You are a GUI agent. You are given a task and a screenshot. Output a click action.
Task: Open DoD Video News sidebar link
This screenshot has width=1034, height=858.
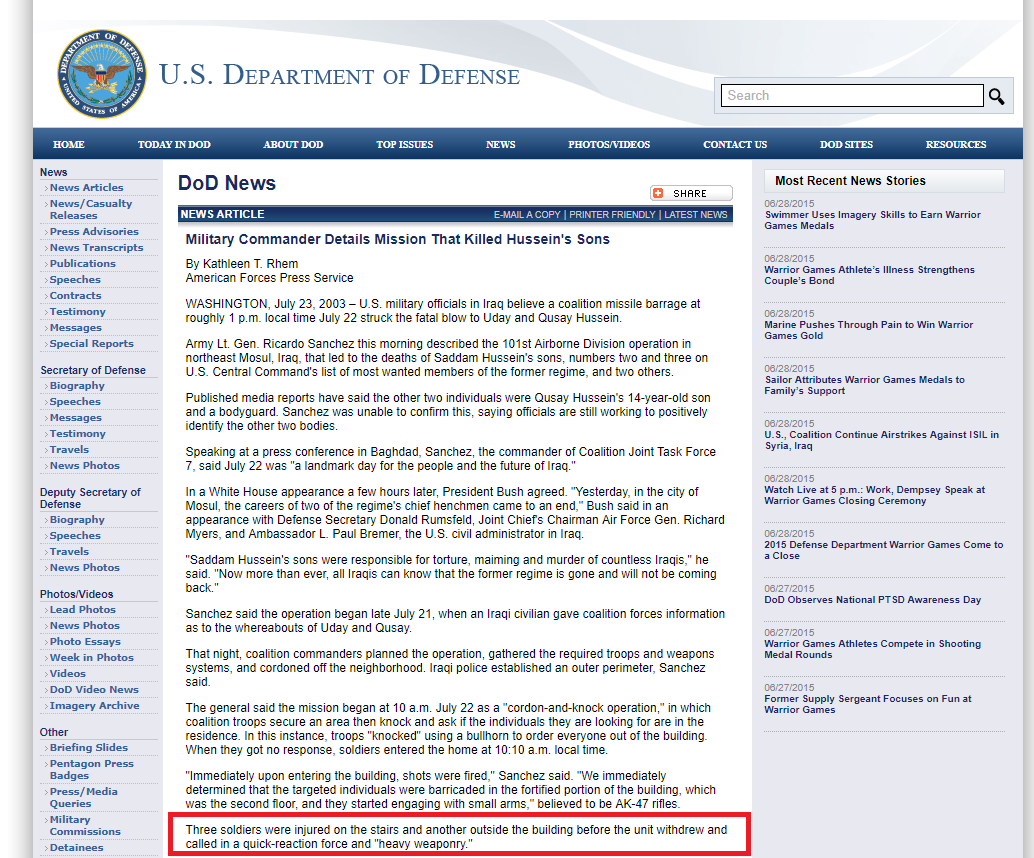click(94, 689)
